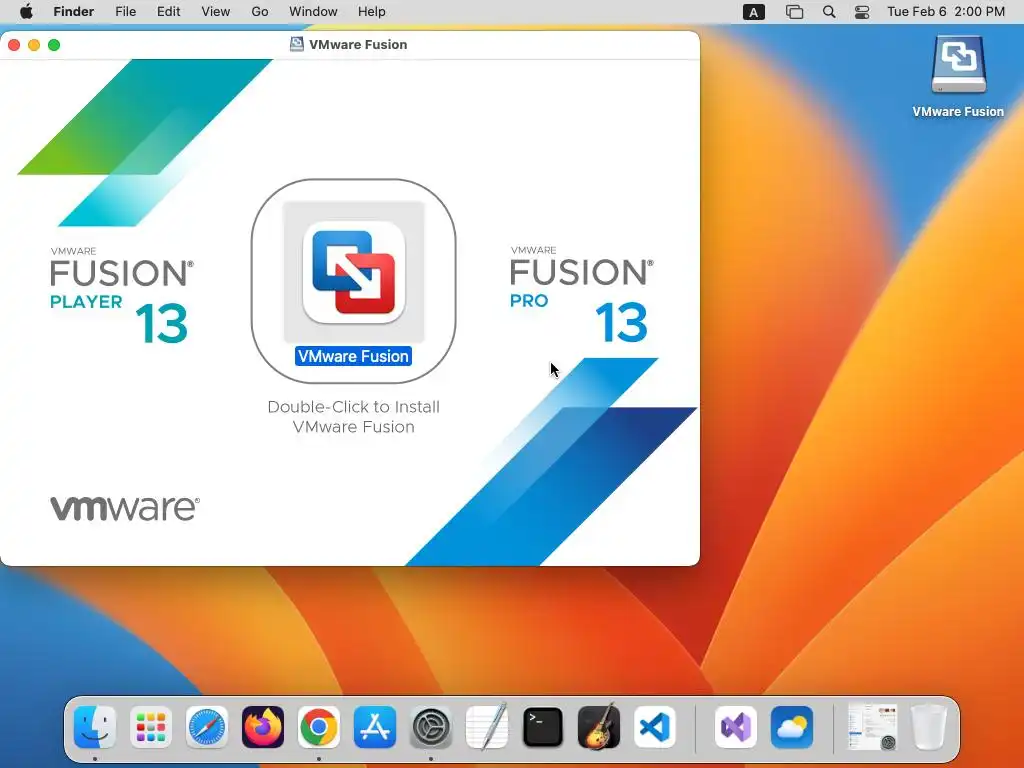Open Google Chrome from the Dock
The width and height of the screenshot is (1024, 768).
pyautogui.click(x=319, y=727)
